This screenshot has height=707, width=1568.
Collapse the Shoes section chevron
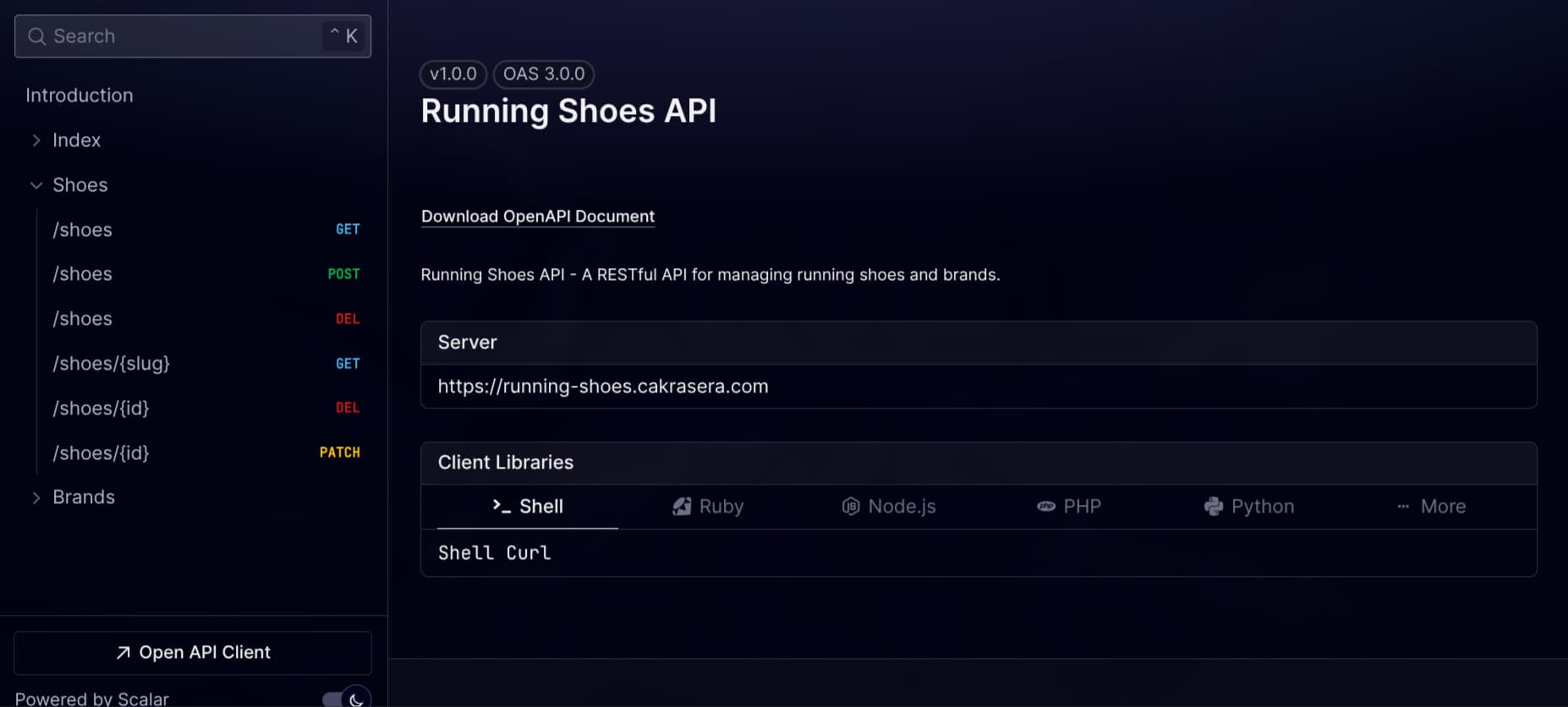pos(36,185)
